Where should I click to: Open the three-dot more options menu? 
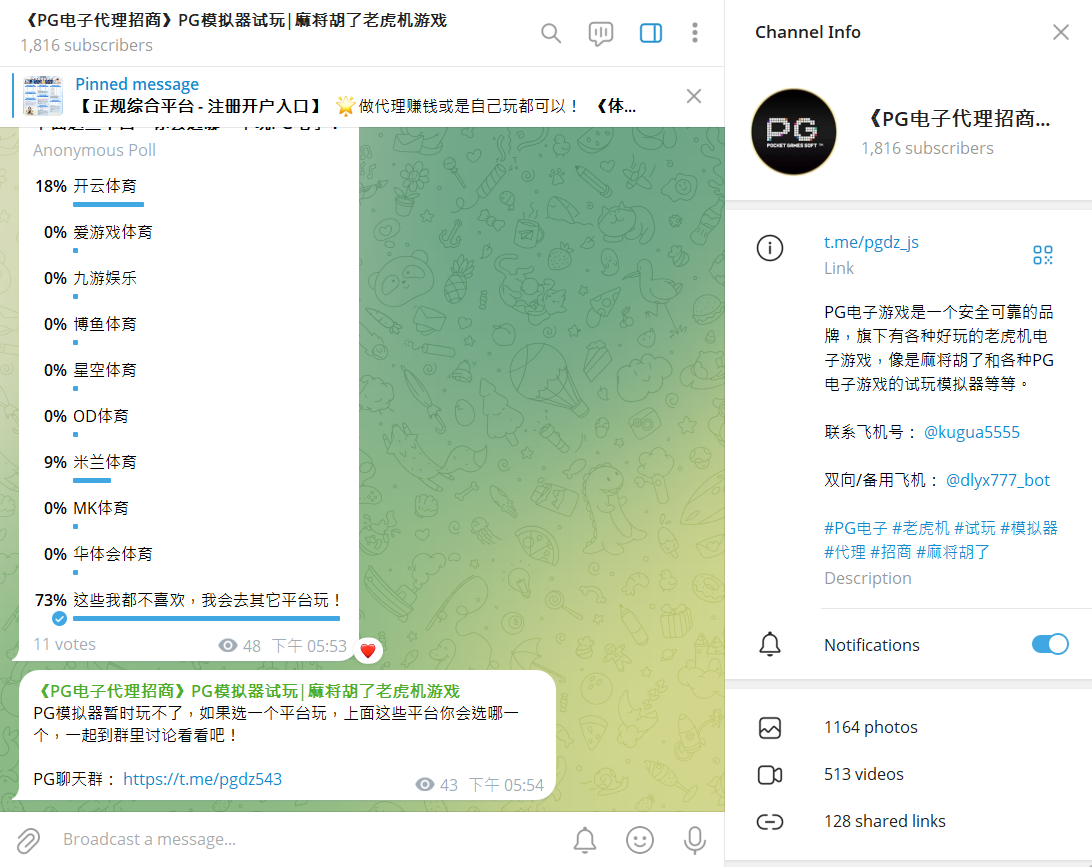click(694, 33)
